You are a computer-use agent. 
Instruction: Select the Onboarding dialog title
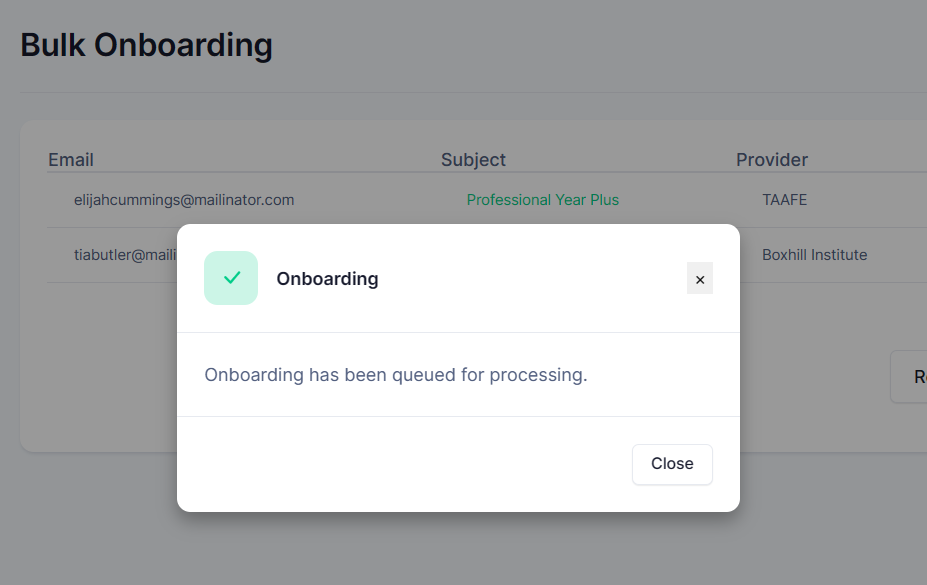pos(328,278)
